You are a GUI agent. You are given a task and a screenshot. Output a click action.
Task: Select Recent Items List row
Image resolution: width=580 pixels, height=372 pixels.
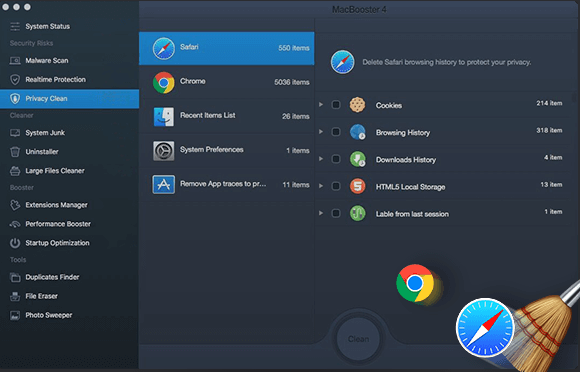[227, 116]
